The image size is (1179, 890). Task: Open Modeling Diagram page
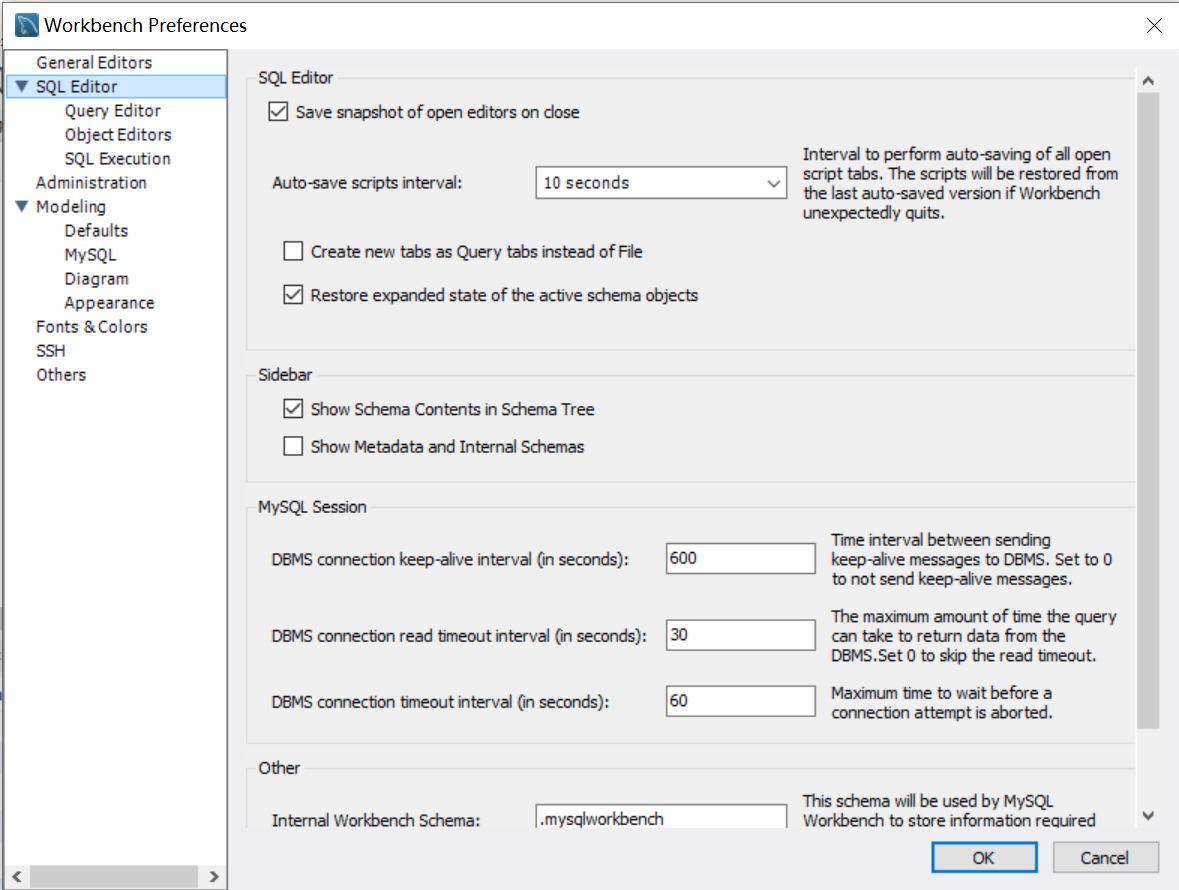pyautogui.click(x=96, y=279)
